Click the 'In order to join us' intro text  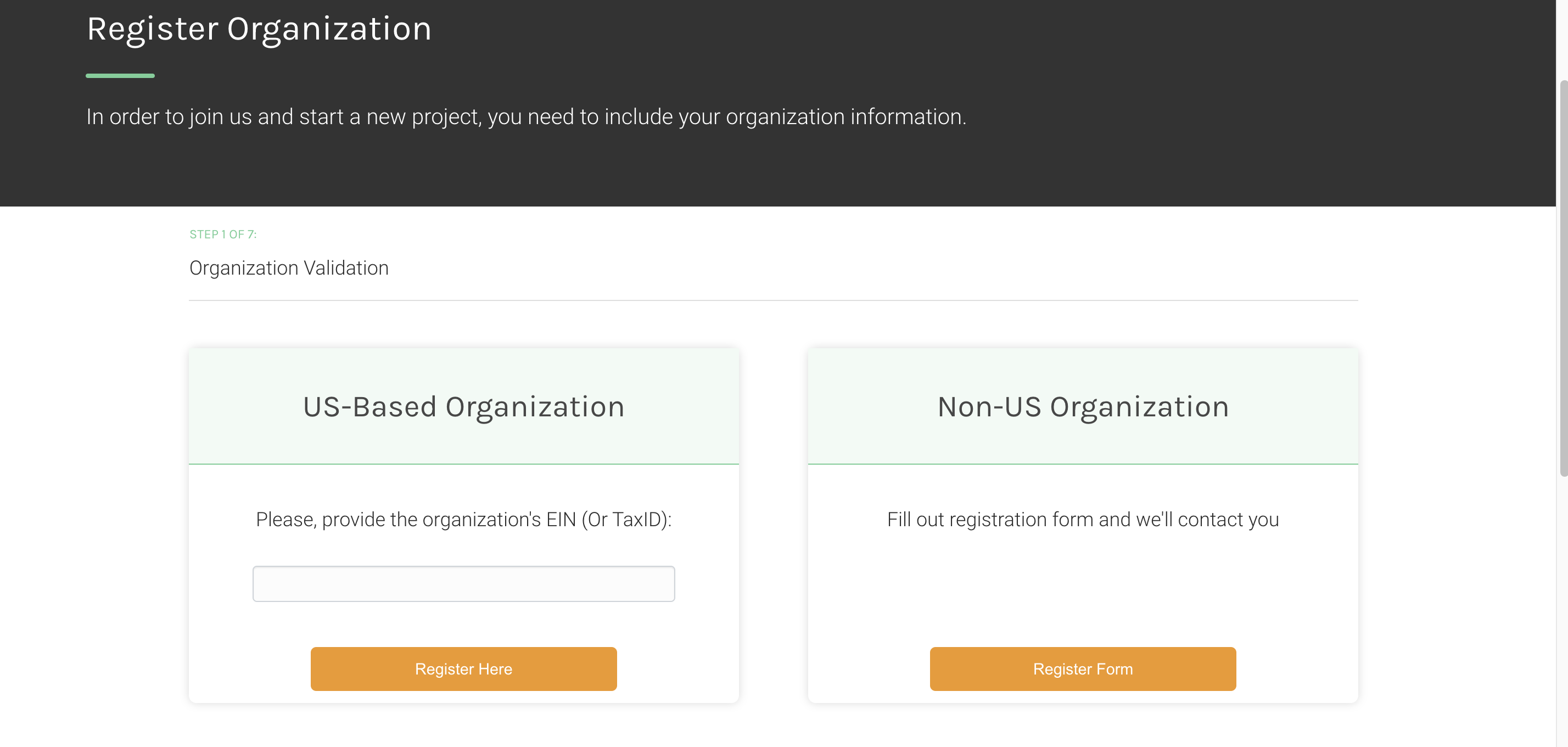coord(526,116)
